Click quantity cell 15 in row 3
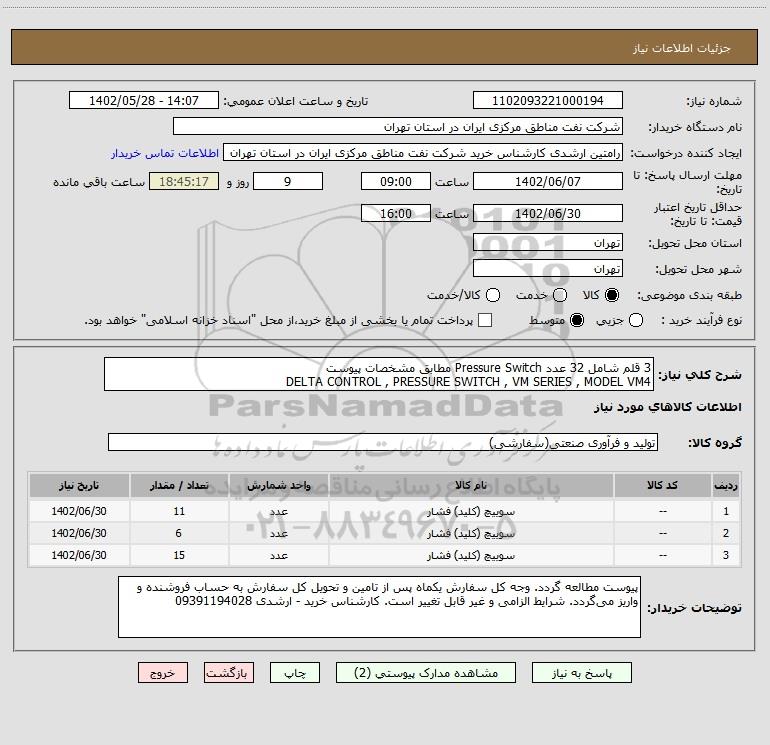Viewport: 770px width, 745px height. [179, 555]
